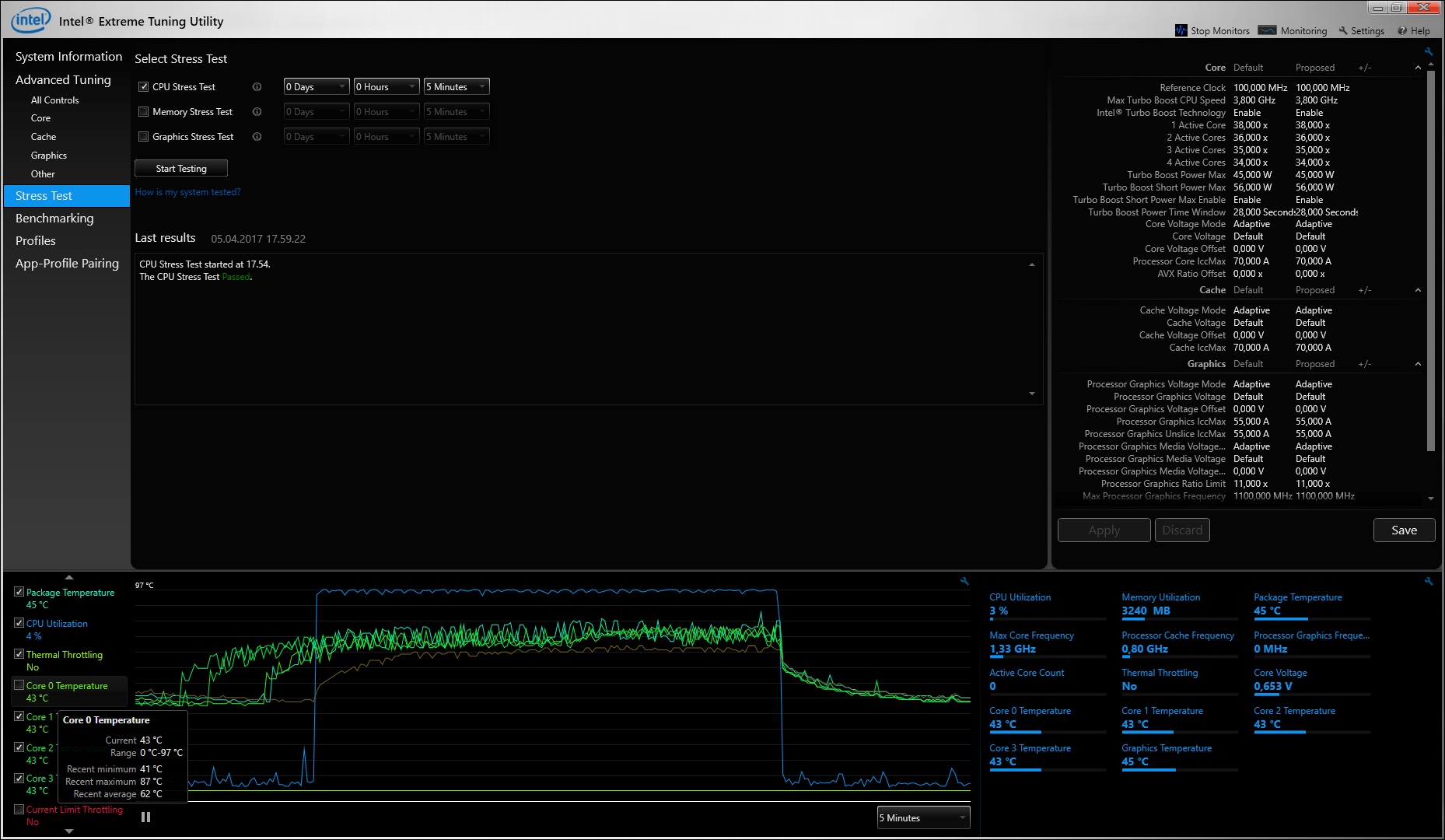
Task: Enable the Graphics Stress Test checkbox
Action: 143,137
